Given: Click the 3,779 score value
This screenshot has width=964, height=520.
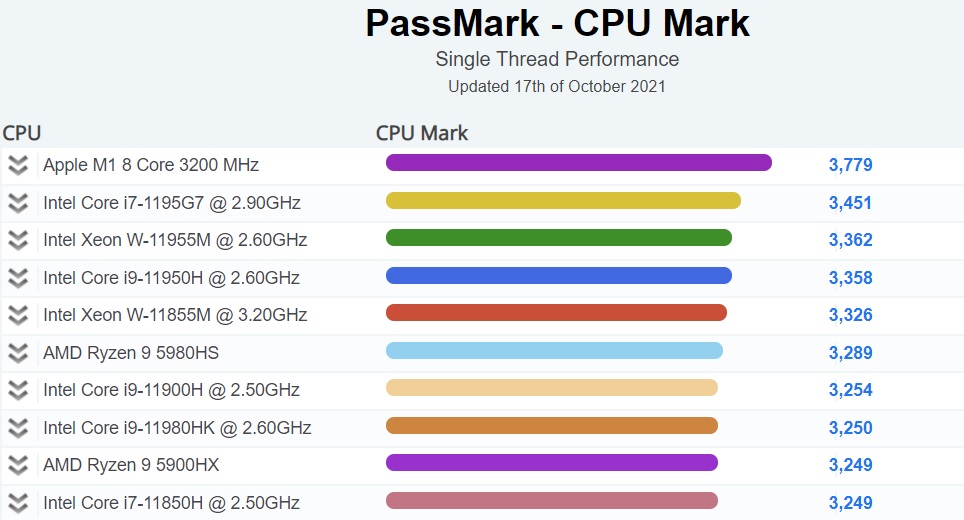Looking at the screenshot, I should (850, 165).
